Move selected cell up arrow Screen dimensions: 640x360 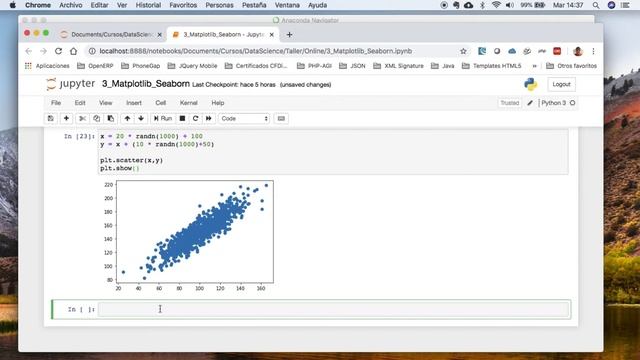click(127, 118)
